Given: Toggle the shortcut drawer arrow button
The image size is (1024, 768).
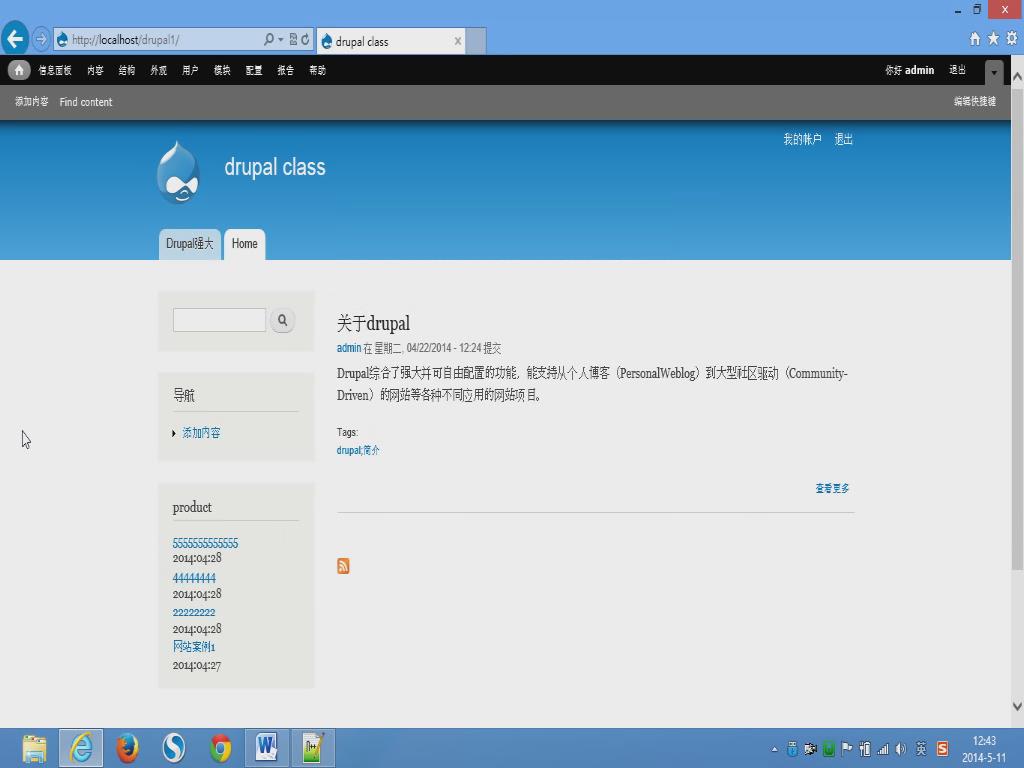Looking at the screenshot, I should coord(993,72).
